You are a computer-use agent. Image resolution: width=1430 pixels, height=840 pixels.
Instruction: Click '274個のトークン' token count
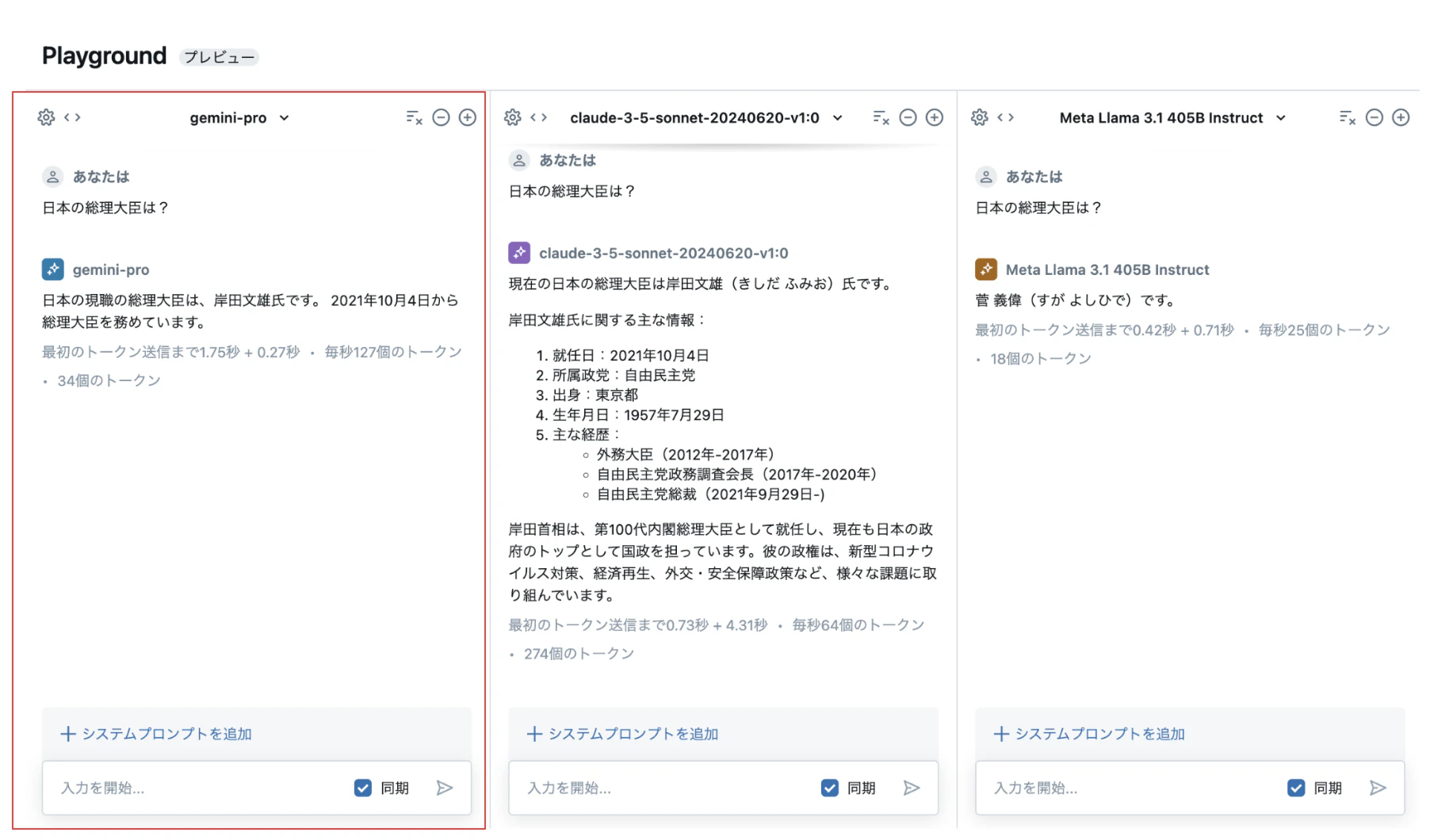[x=579, y=654]
